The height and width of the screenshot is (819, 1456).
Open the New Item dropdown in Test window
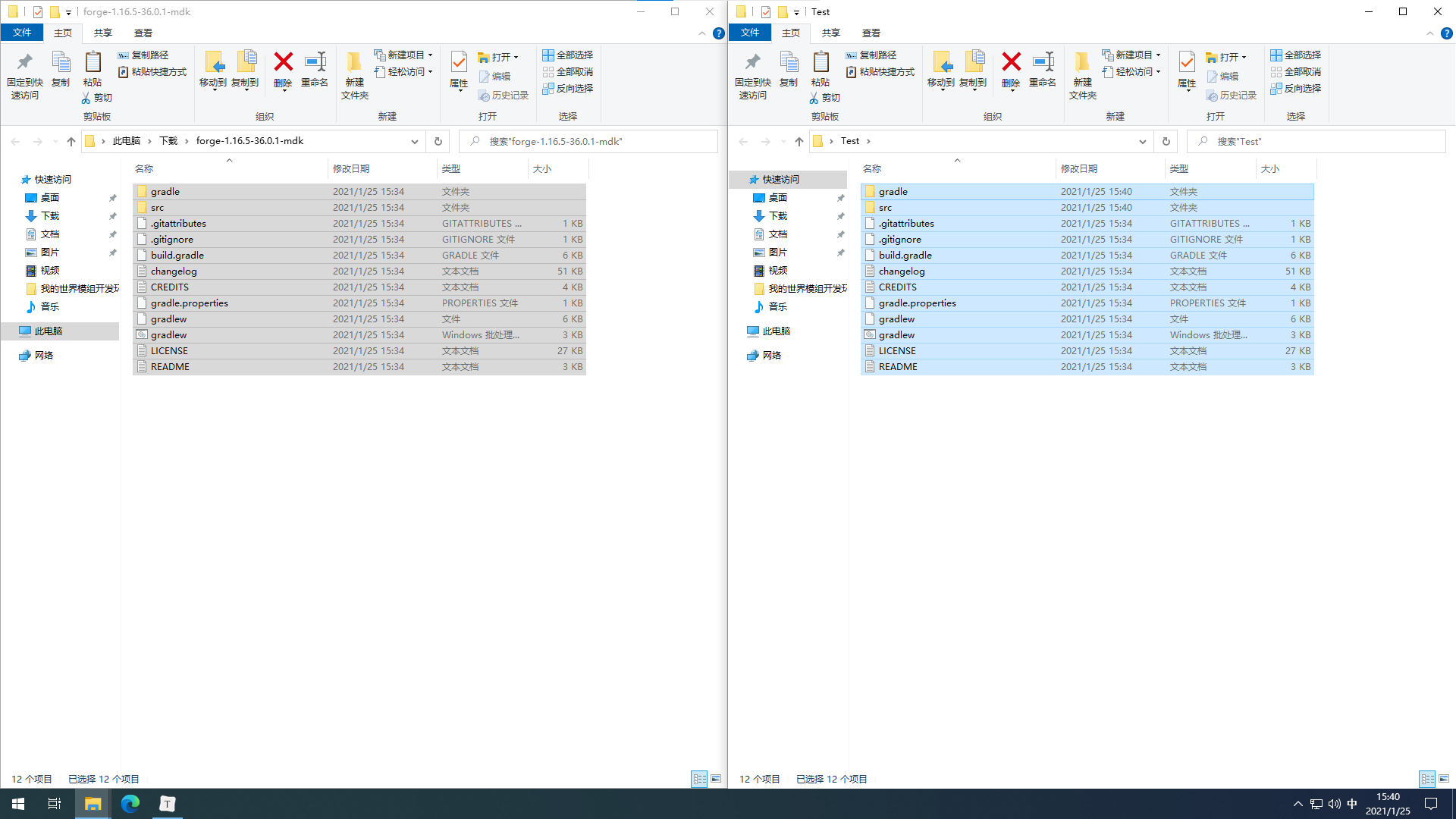tap(1133, 55)
